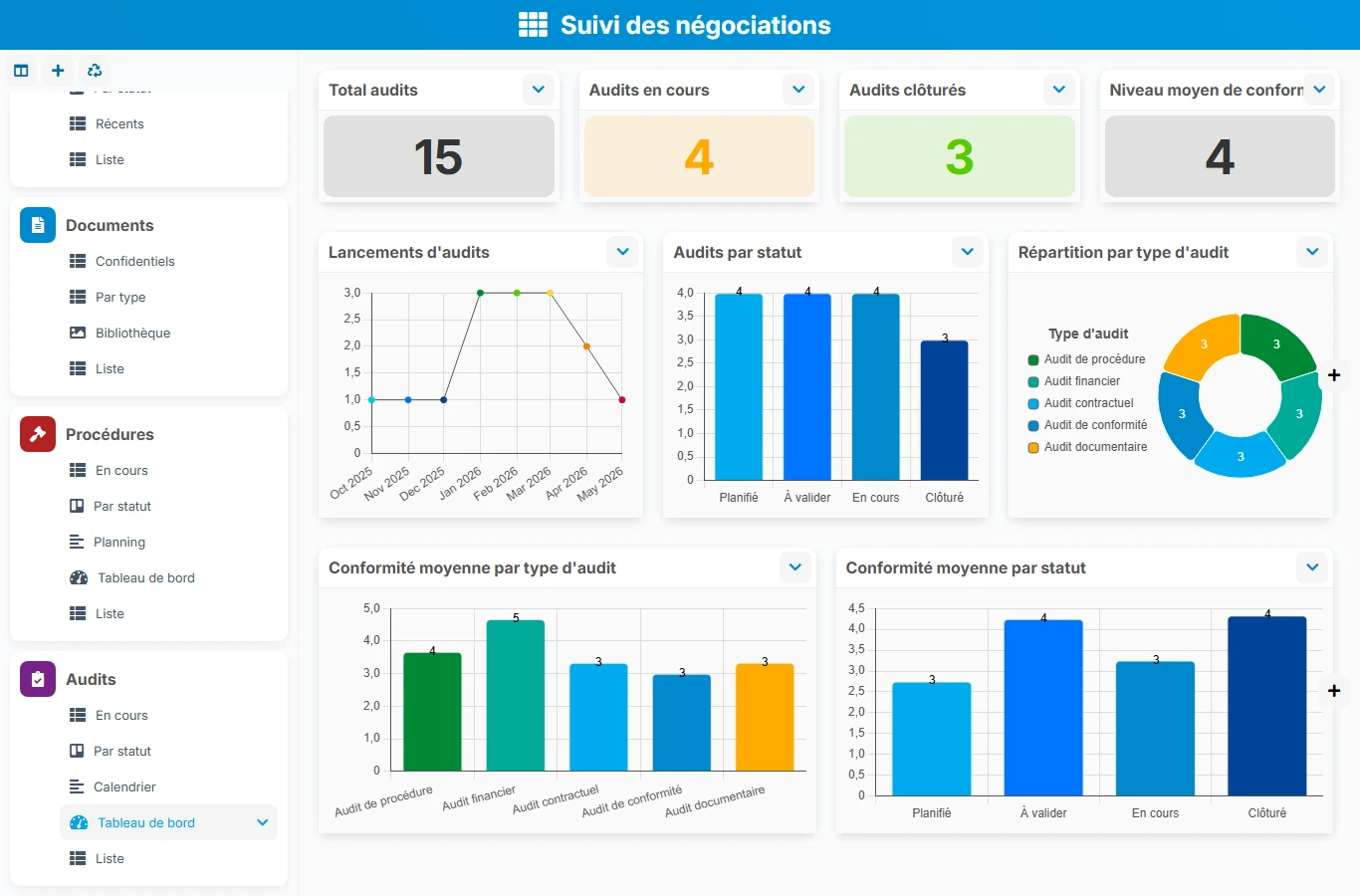1360x896 pixels.
Task: Click the Total audits value 15
Action: point(438,156)
